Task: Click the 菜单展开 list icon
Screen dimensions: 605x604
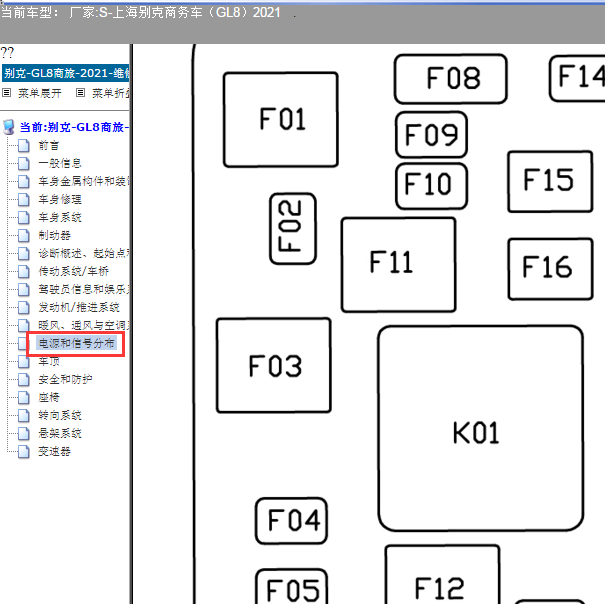Action: (7, 93)
